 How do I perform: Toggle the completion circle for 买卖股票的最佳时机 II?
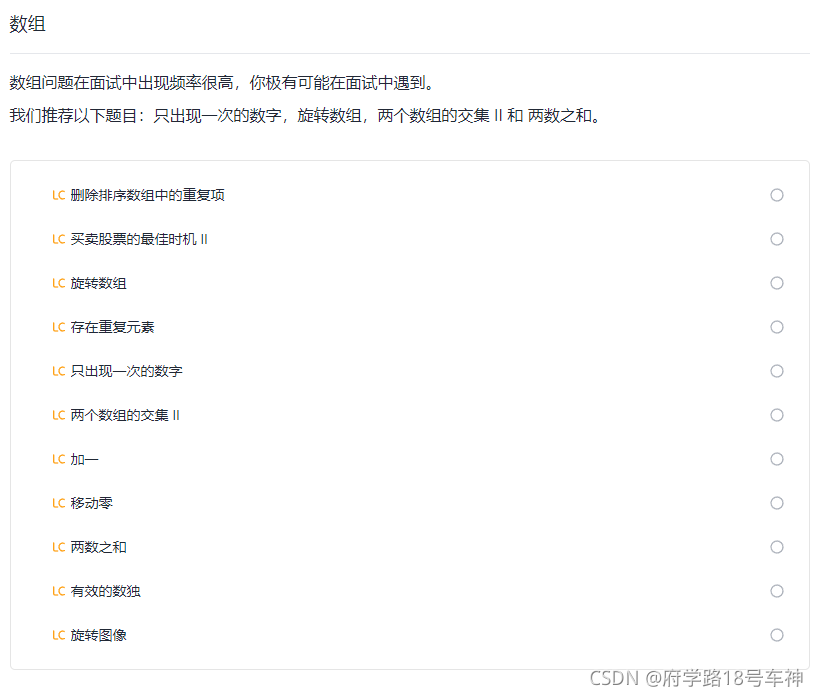[x=777, y=239]
